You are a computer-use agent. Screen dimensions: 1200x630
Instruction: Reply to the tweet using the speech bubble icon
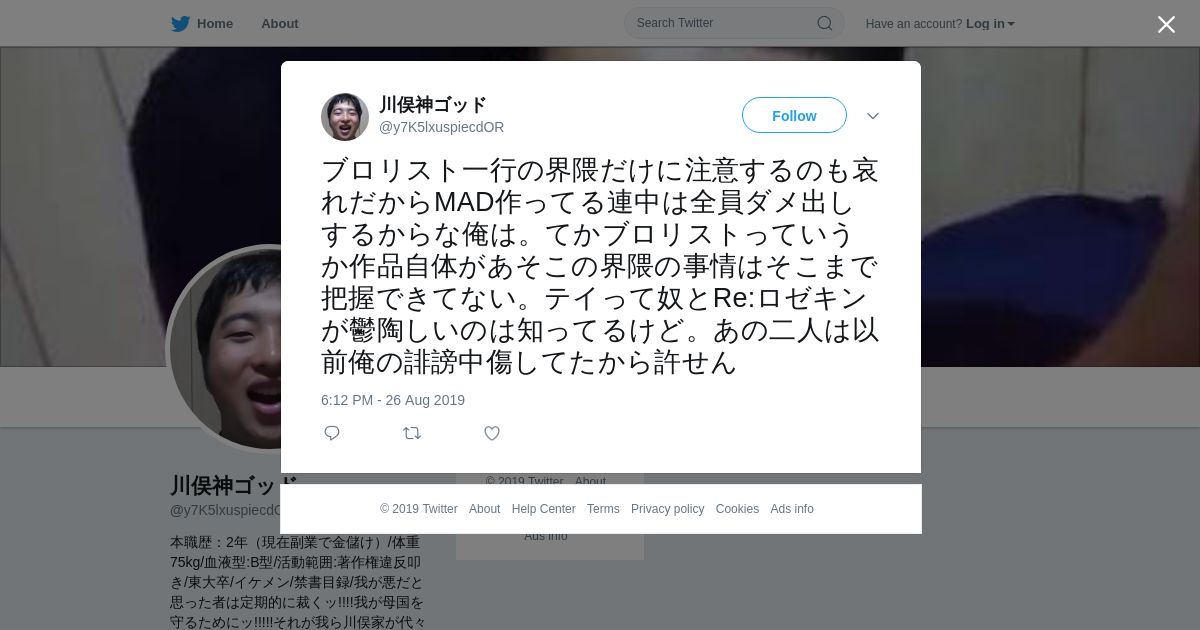tap(332, 433)
